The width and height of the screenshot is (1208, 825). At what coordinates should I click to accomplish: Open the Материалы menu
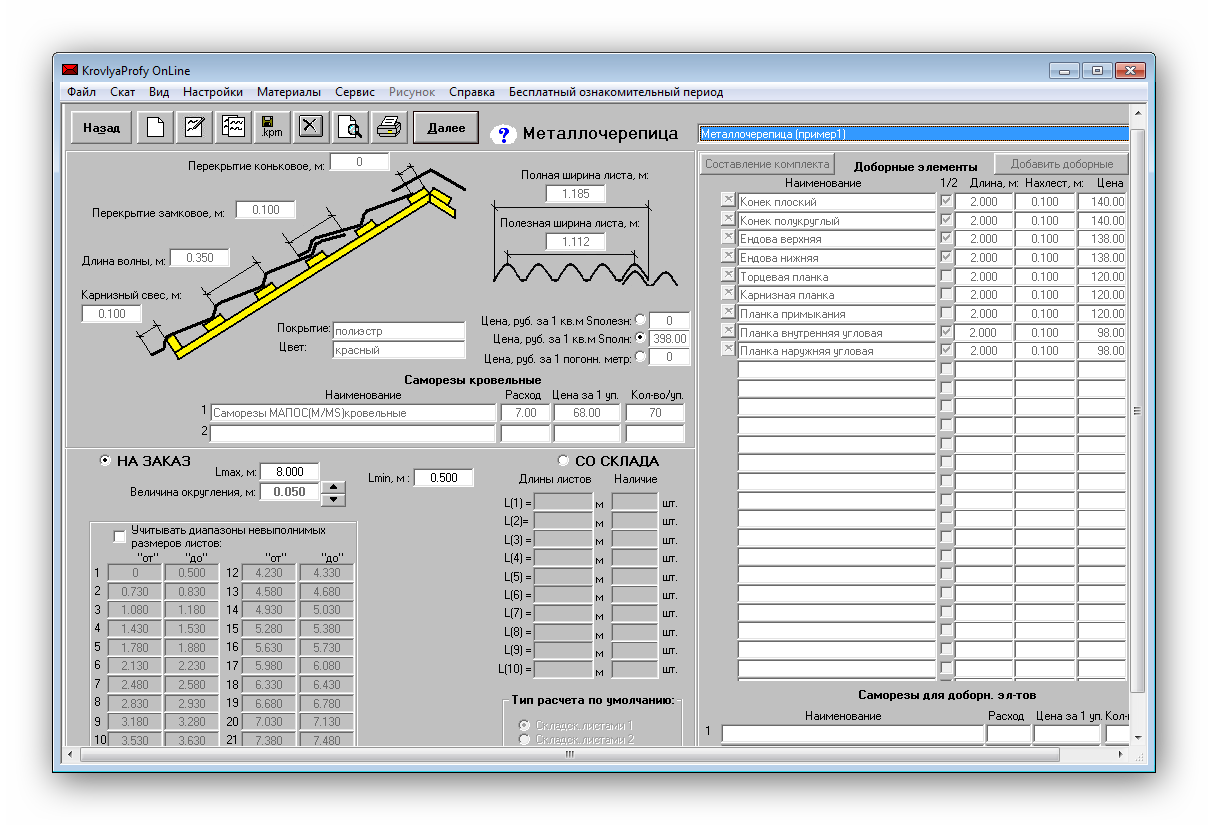tap(288, 92)
